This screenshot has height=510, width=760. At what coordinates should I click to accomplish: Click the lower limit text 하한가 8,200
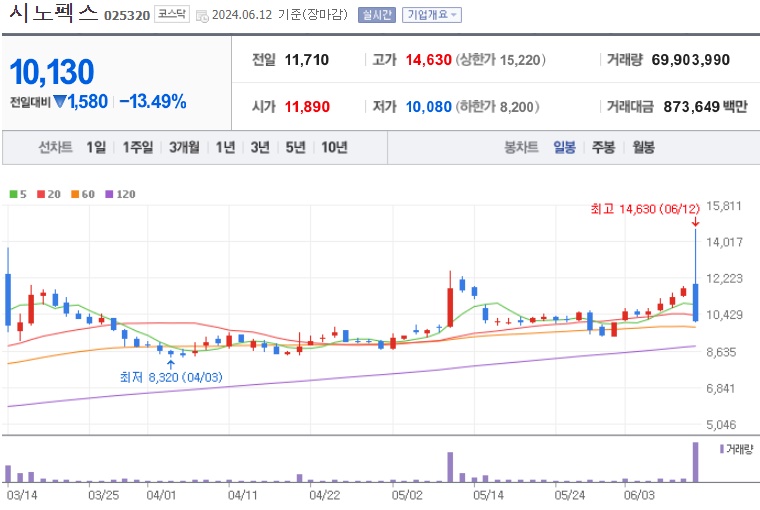(x=499, y=106)
